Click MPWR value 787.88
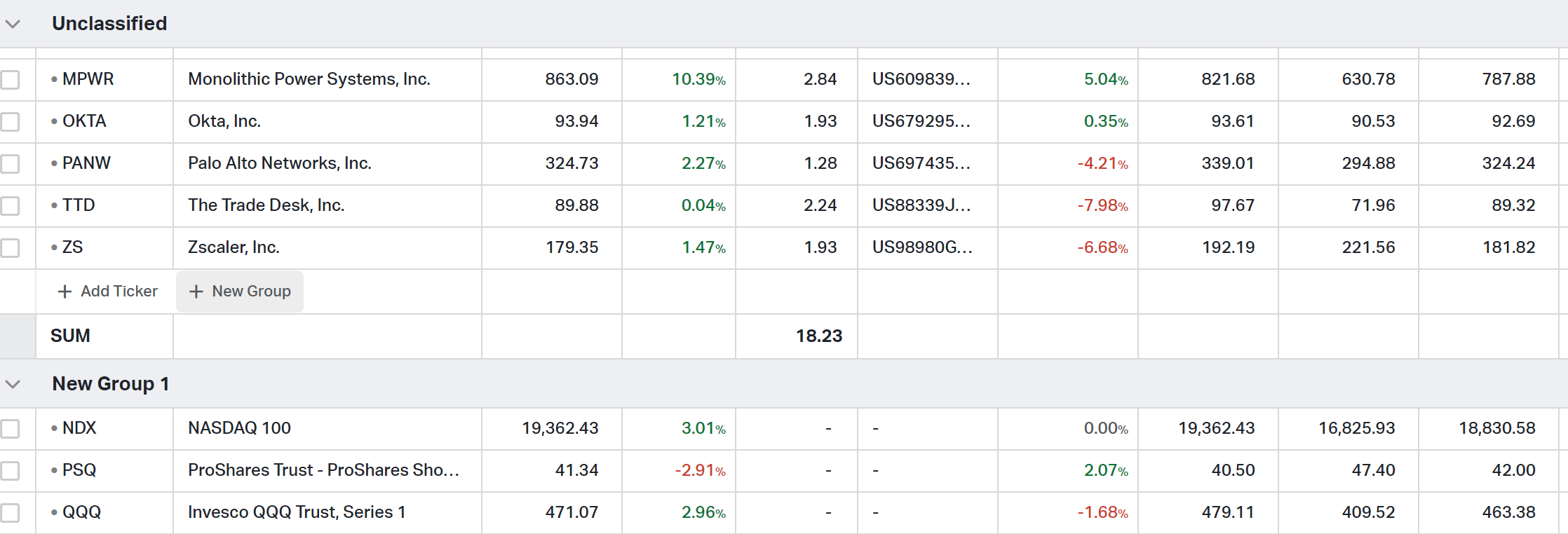 coord(1508,79)
